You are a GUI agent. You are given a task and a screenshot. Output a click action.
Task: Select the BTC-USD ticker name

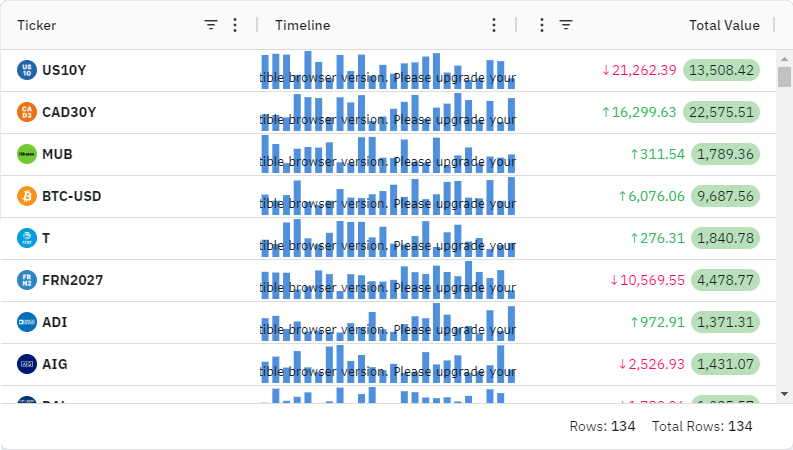(72, 196)
